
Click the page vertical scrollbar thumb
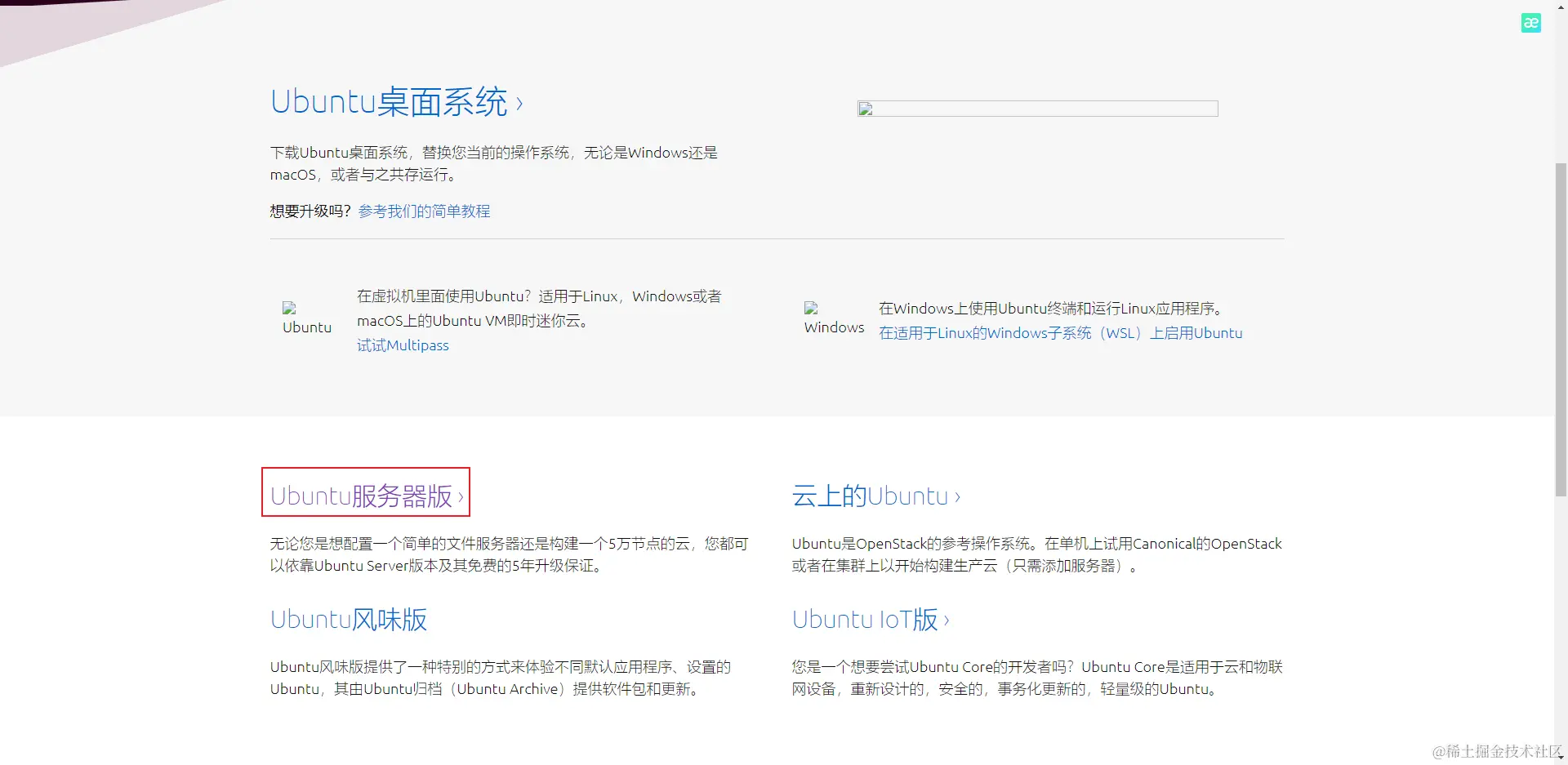click(1561, 329)
